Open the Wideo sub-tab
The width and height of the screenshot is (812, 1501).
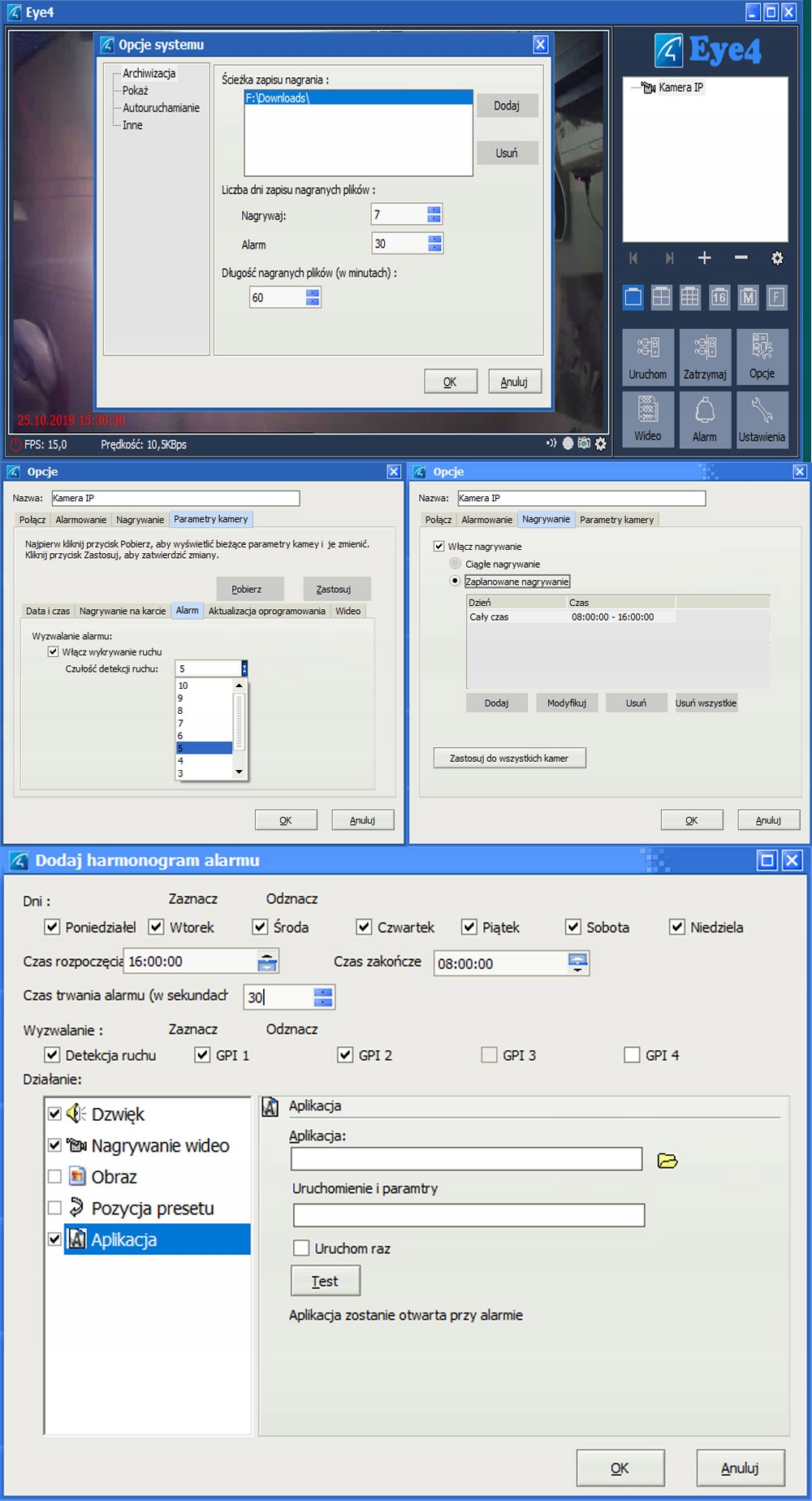point(348,611)
